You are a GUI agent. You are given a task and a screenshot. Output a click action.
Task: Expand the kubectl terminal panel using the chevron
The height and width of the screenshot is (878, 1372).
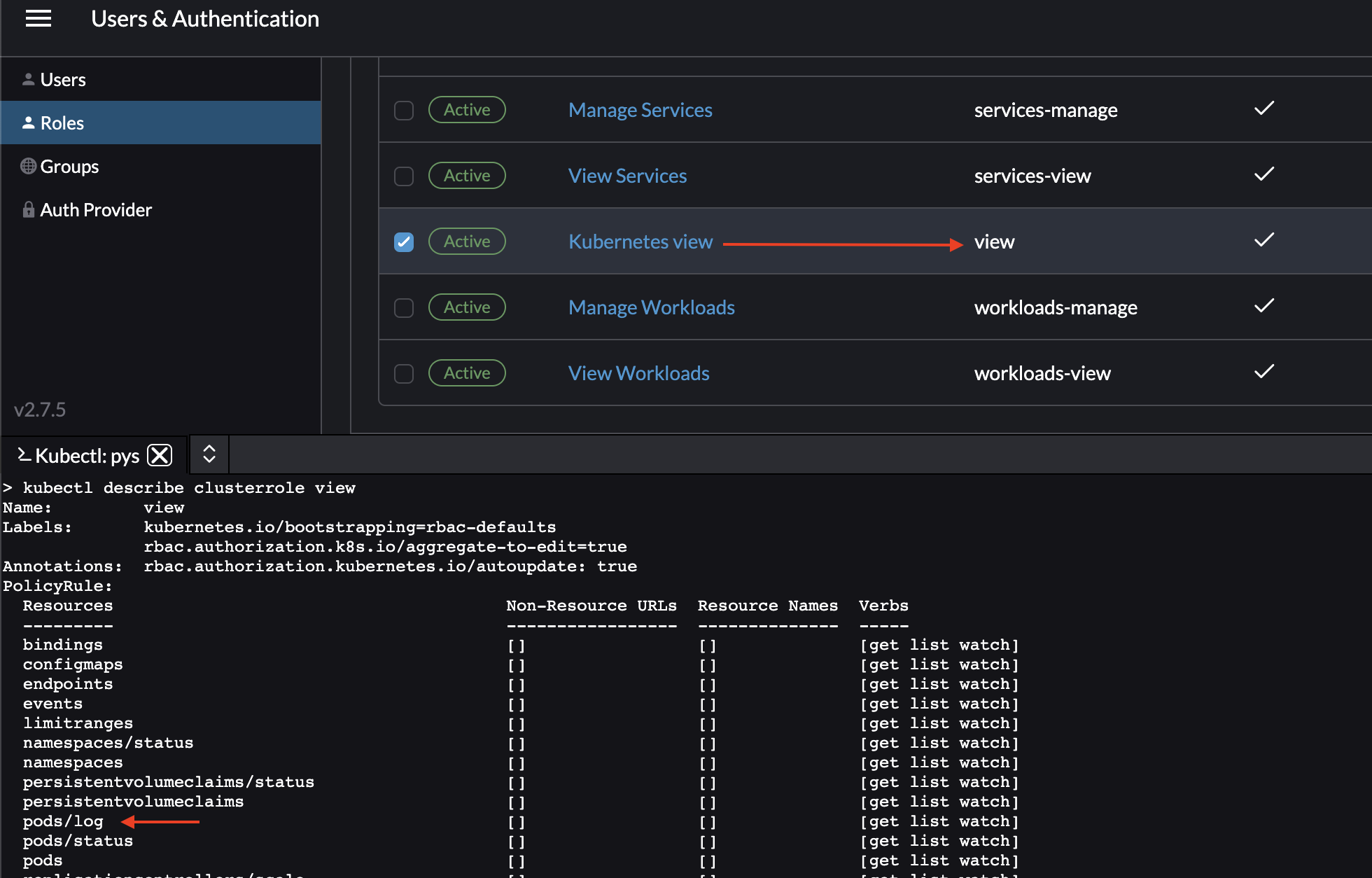pos(209,454)
